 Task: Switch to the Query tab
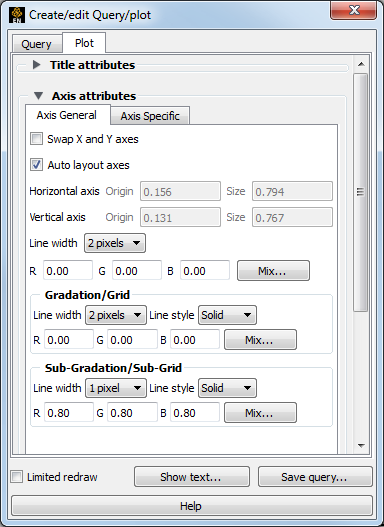tap(36, 44)
